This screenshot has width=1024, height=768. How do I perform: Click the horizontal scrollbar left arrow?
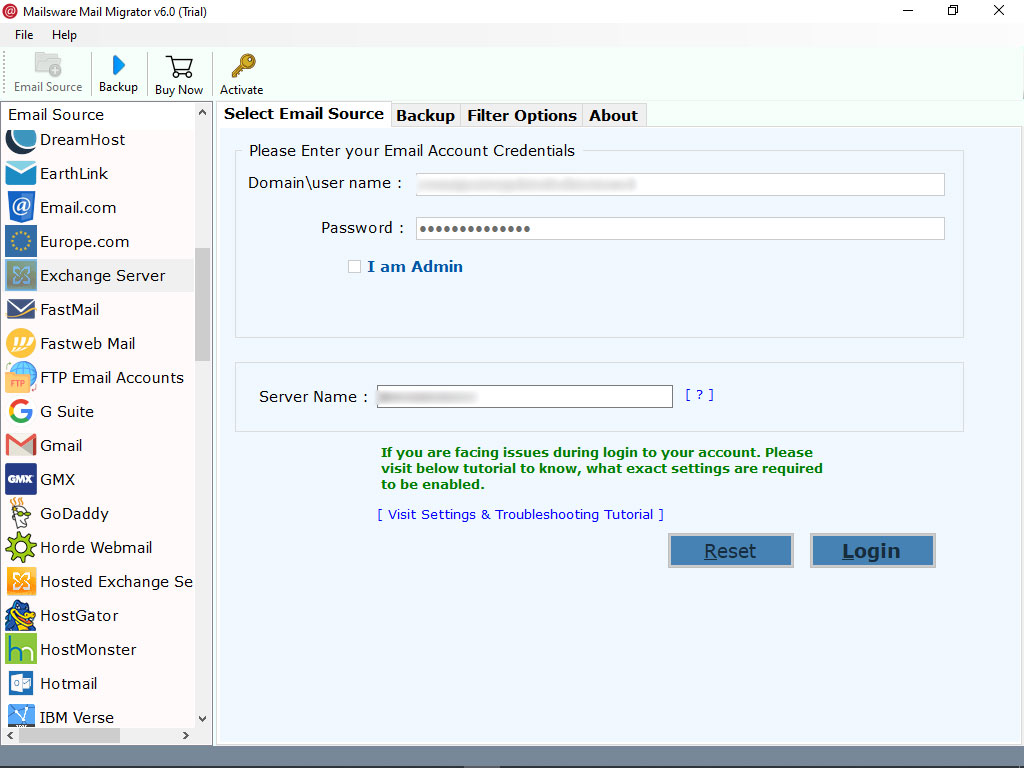pyautogui.click(x=10, y=735)
